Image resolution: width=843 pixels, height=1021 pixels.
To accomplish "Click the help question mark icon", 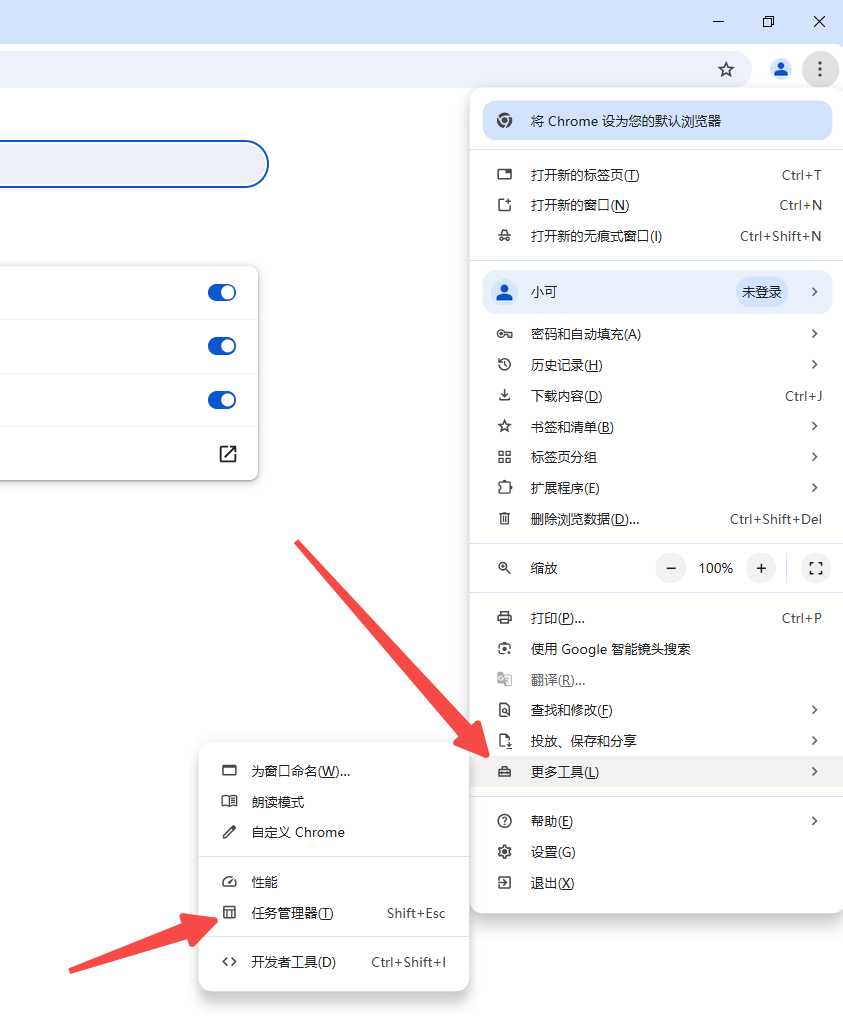I will tap(504, 821).
